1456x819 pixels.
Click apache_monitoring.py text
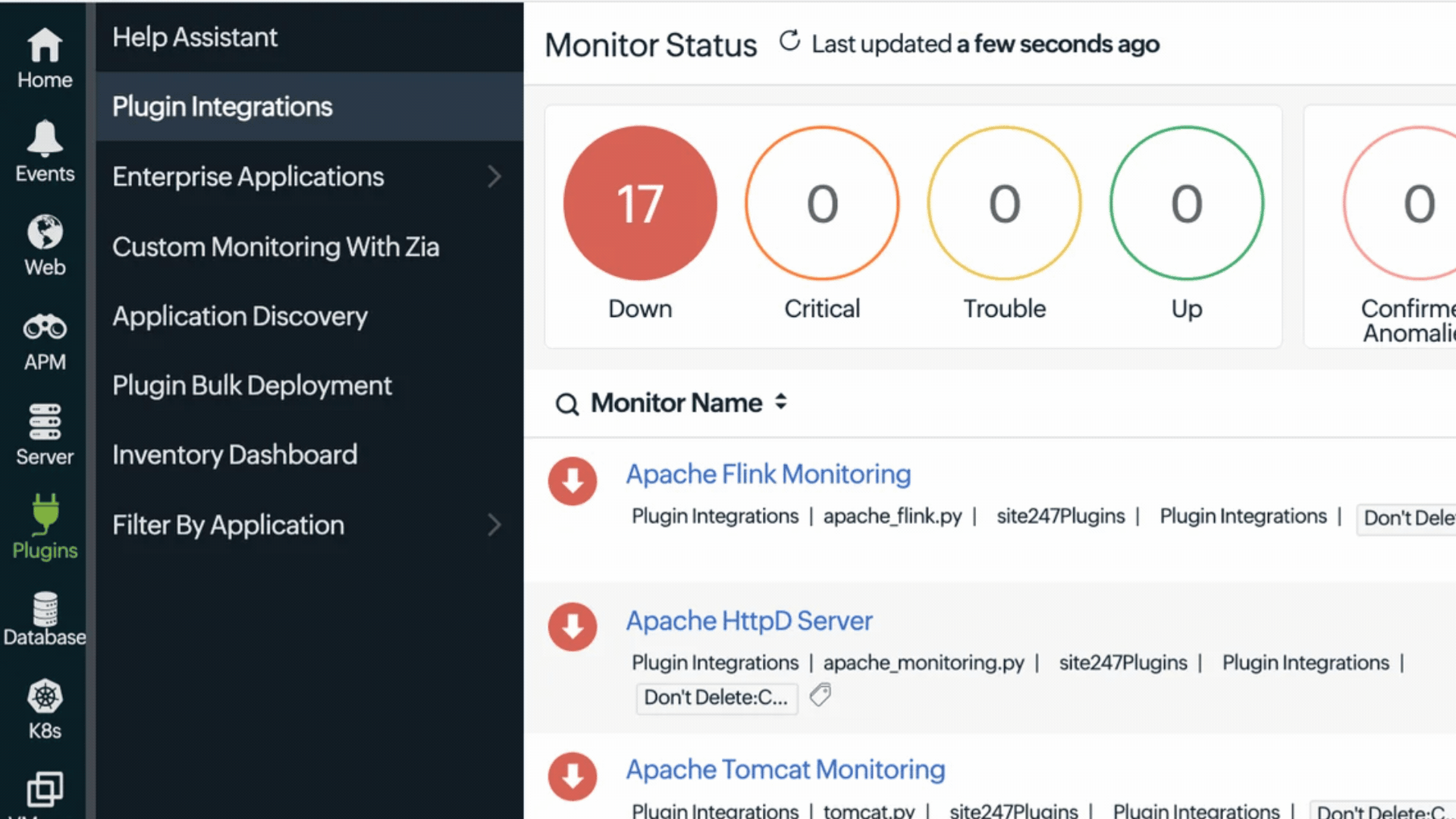coord(924,663)
